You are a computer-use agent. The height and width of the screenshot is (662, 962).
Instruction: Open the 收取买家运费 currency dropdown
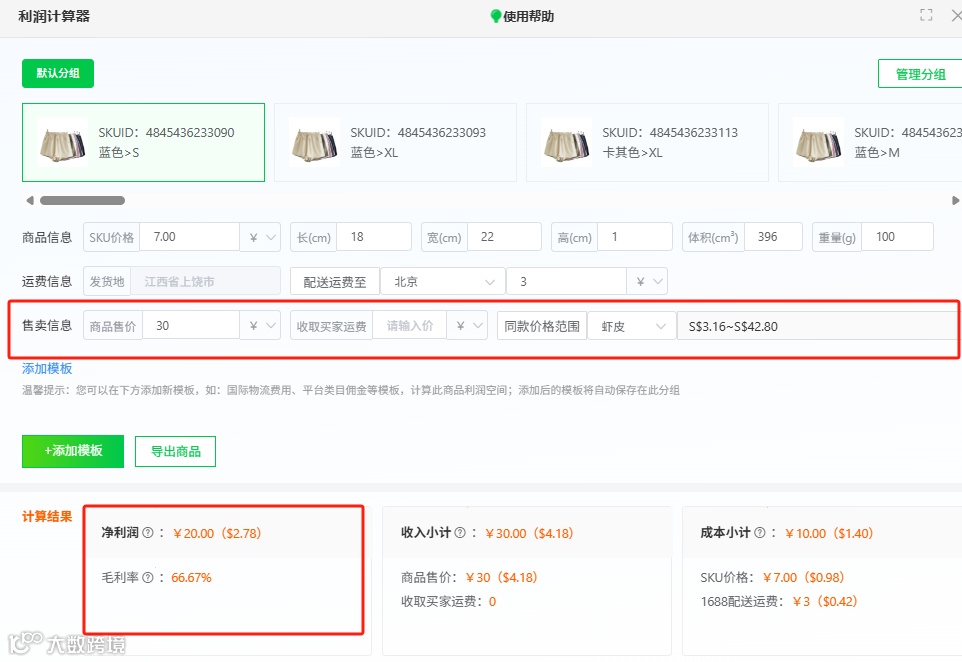point(467,326)
